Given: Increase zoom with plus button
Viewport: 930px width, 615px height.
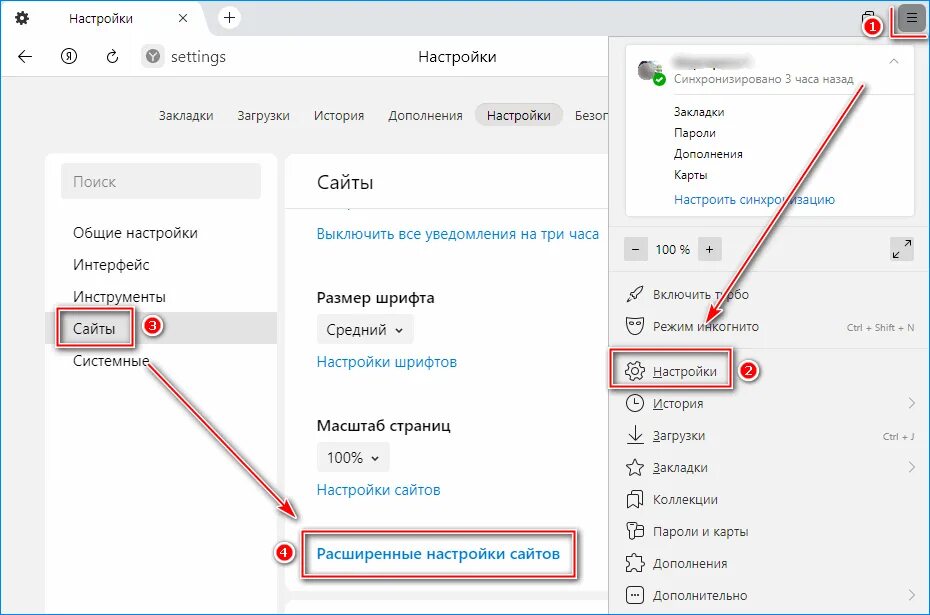Looking at the screenshot, I should pyautogui.click(x=709, y=249).
